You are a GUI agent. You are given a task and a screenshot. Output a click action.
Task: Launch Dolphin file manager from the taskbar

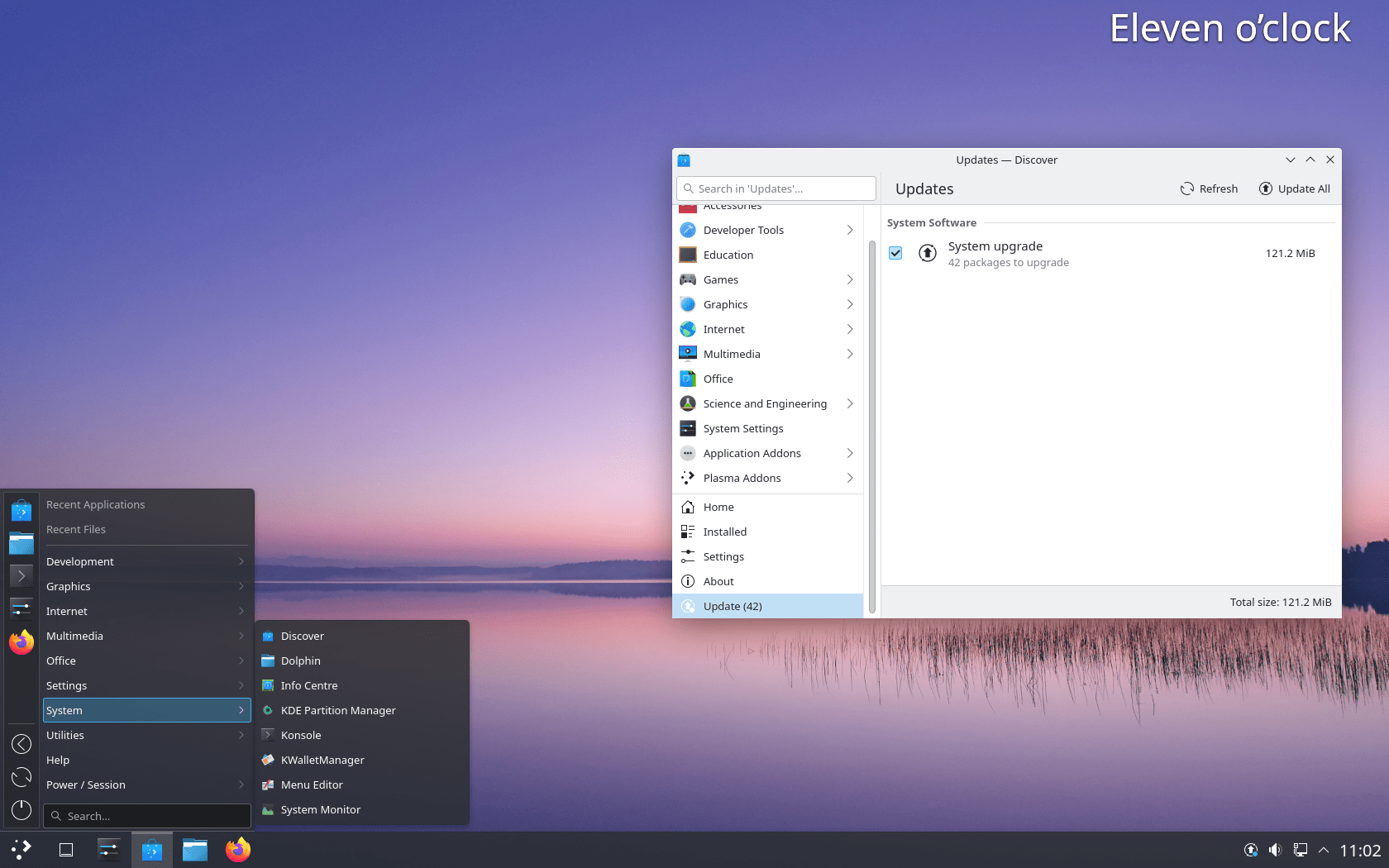[195, 850]
